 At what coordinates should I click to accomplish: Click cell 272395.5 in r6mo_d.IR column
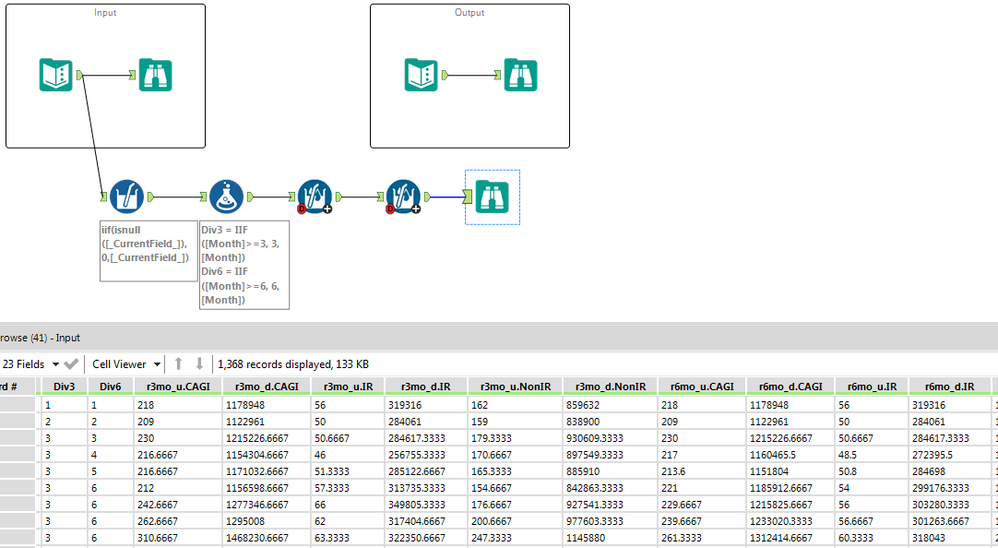[950, 454]
